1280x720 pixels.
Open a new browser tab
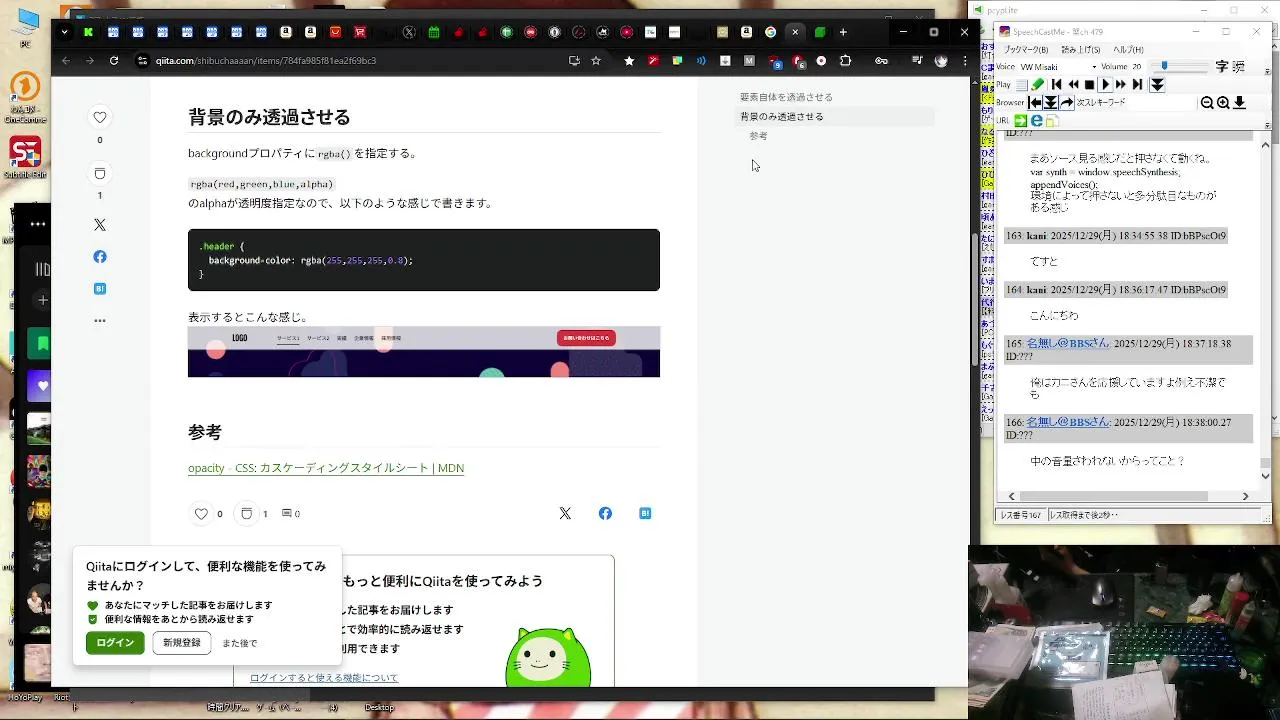[843, 32]
